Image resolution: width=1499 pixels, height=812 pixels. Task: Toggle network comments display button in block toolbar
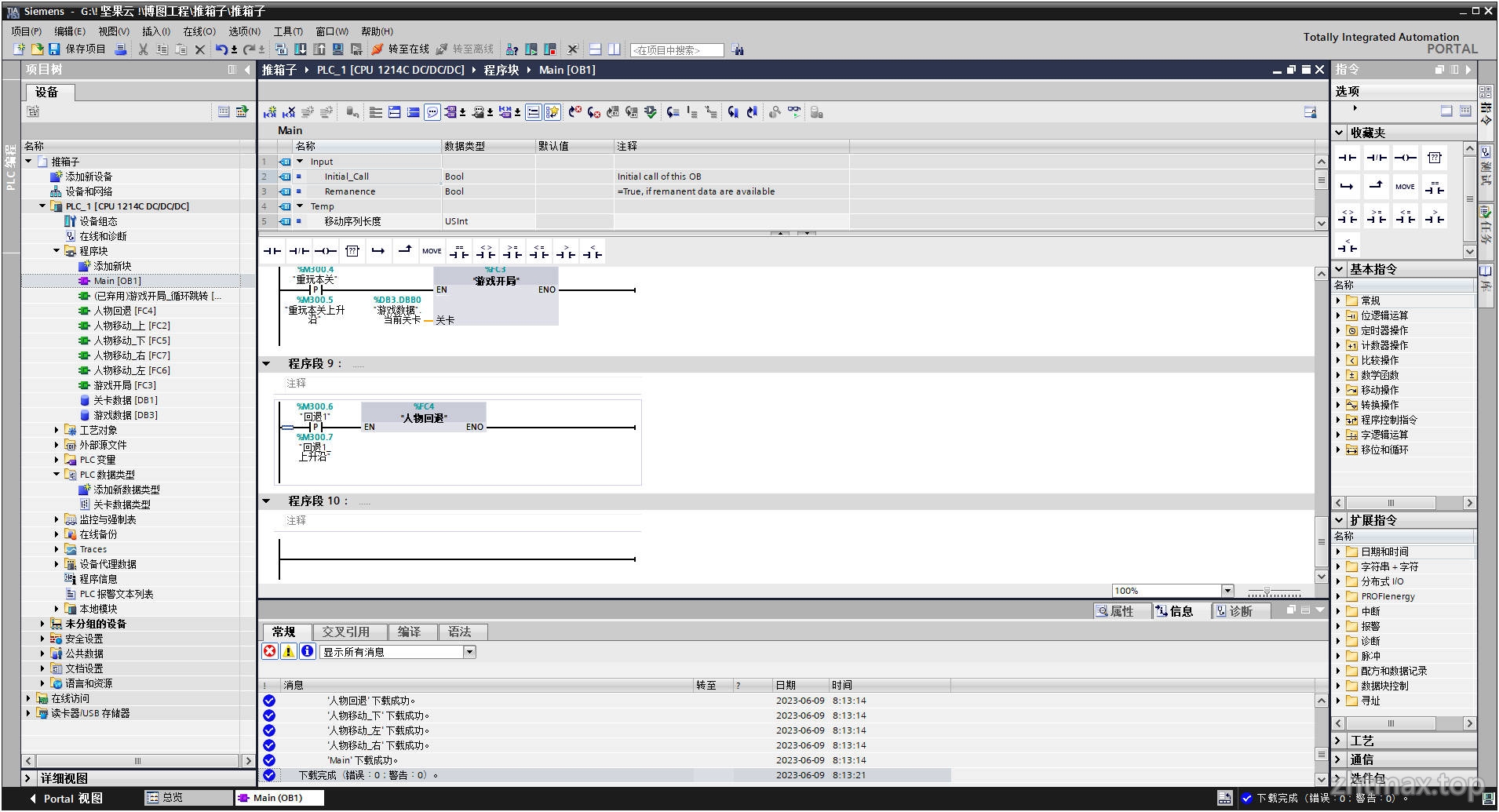tap(533, 112)
